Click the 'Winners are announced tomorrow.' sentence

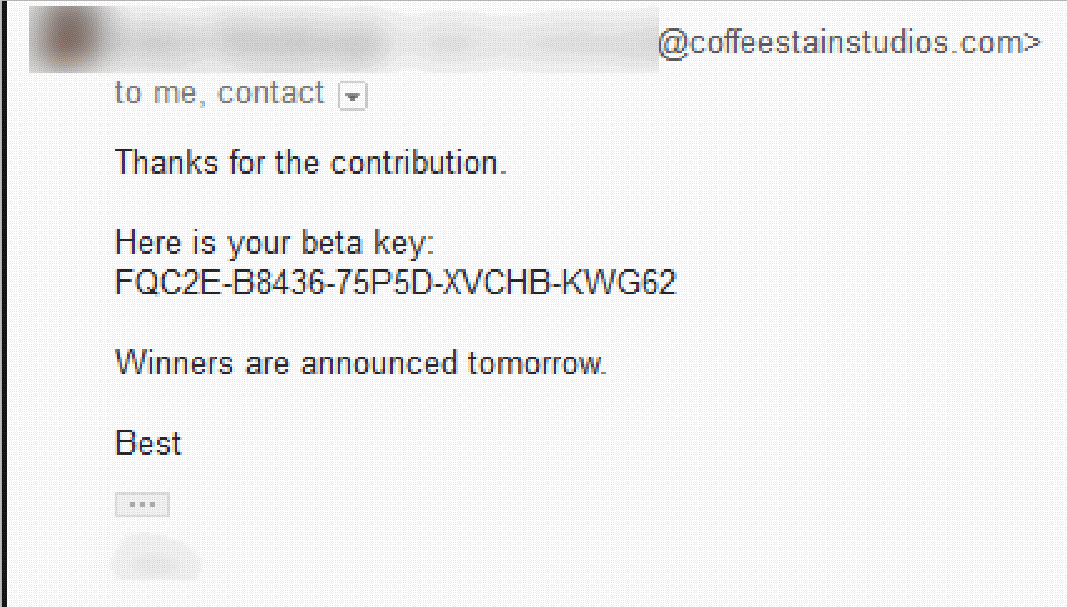(x=360, y=363)
